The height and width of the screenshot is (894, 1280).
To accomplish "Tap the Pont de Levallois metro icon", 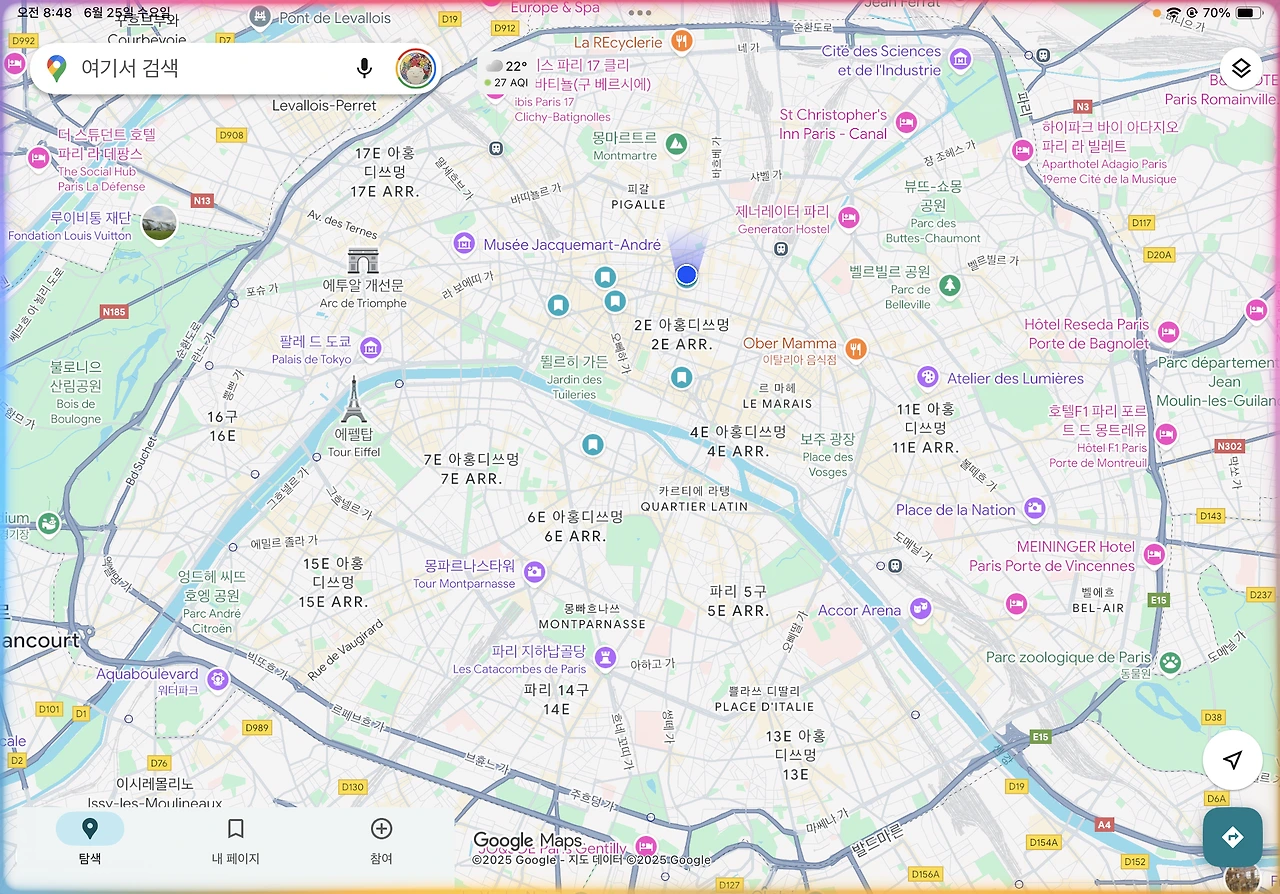I will coord(261,17).
